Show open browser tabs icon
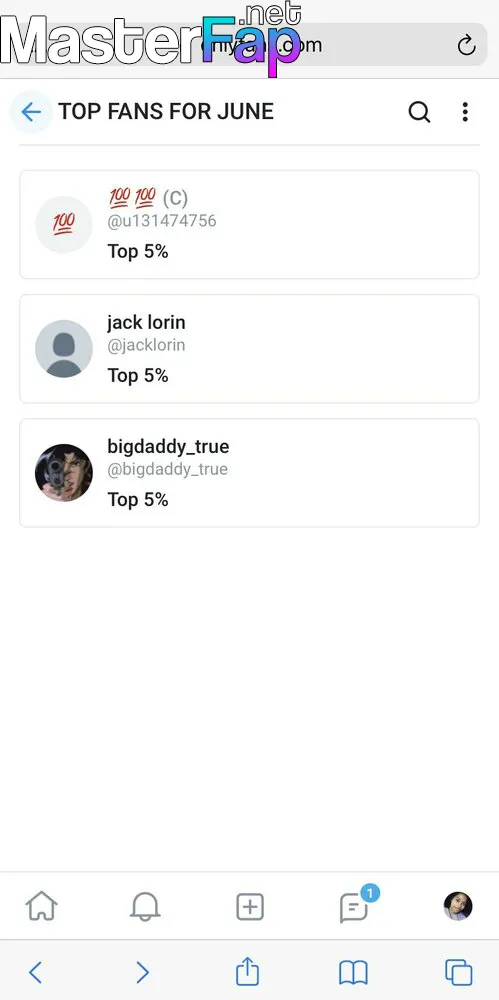This screenshot has height=1000, width=499. [458, 973]
